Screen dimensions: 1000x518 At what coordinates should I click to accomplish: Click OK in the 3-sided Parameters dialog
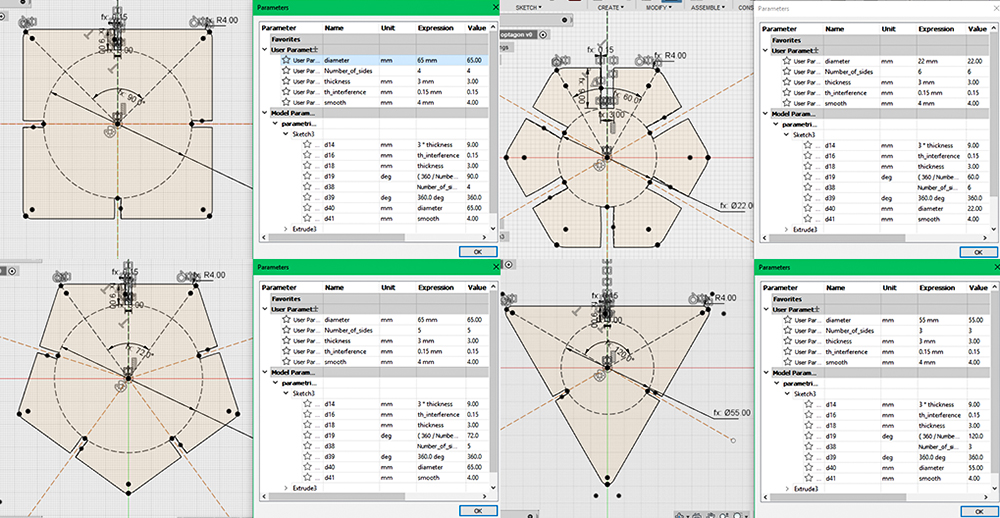(x=980, y=512)
